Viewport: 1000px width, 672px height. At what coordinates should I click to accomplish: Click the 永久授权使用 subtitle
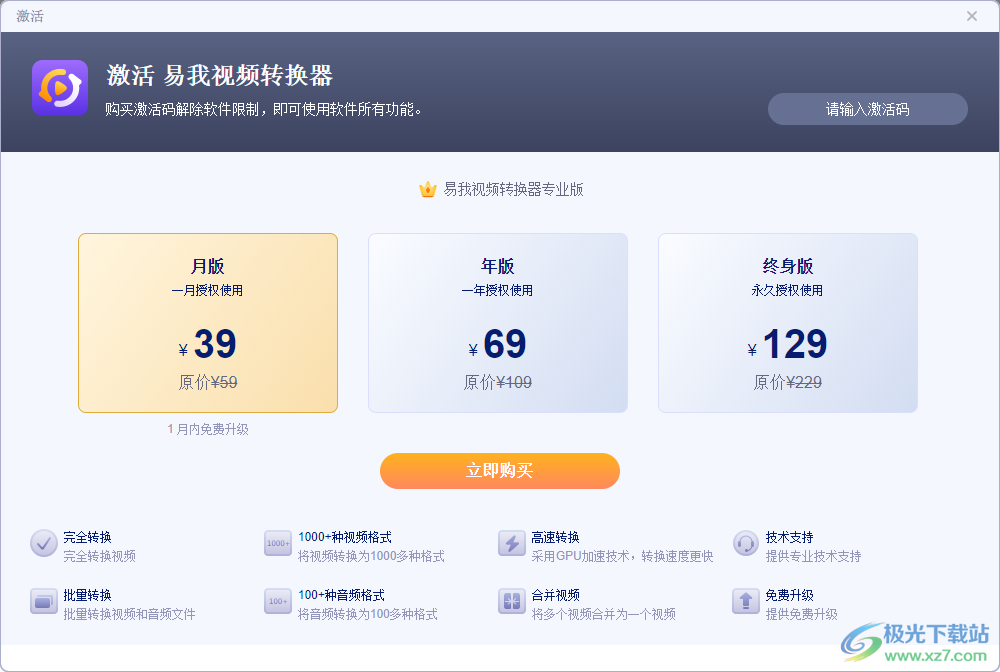(787, 290)
